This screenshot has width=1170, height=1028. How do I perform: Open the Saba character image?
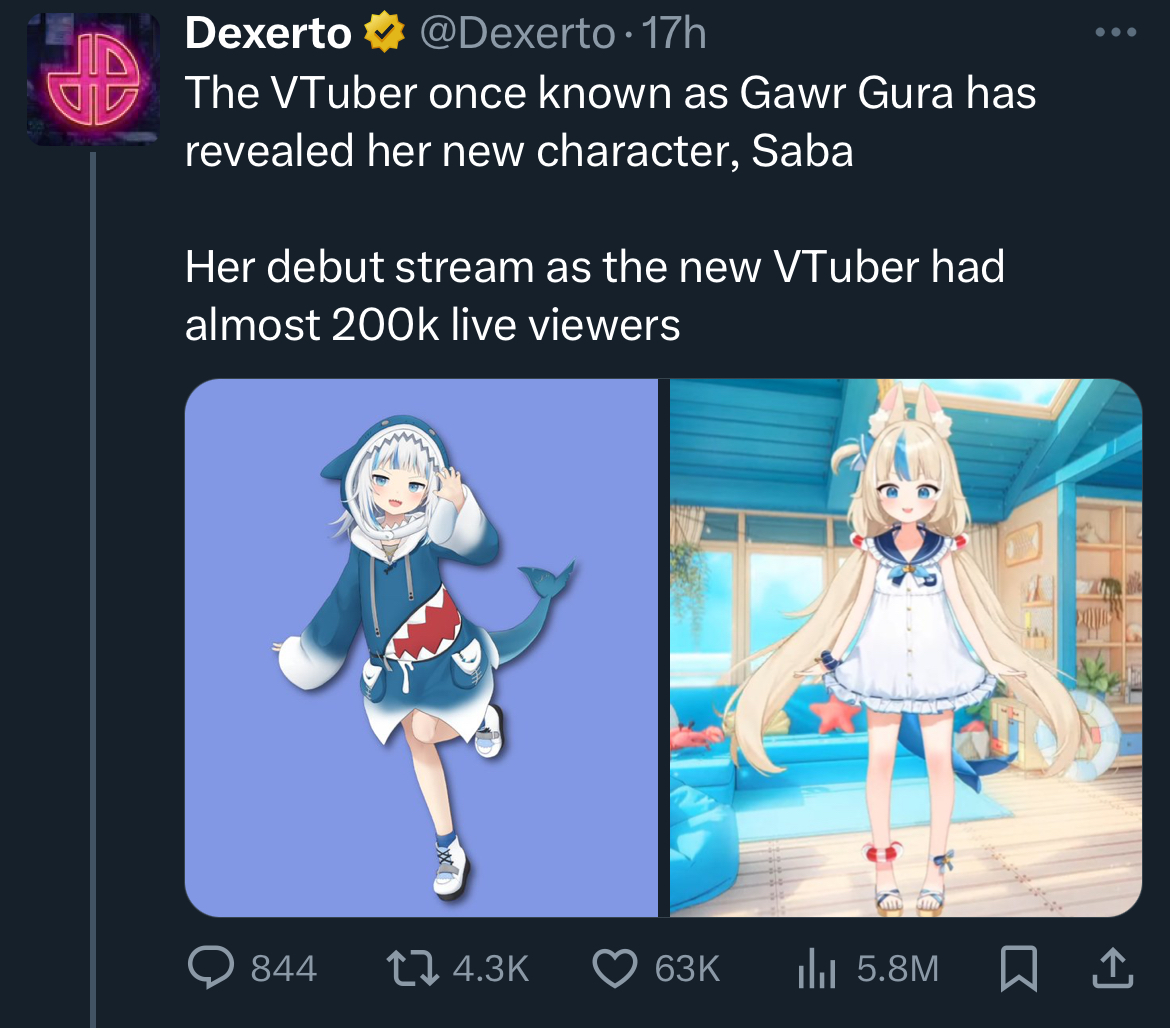point(906,648)
